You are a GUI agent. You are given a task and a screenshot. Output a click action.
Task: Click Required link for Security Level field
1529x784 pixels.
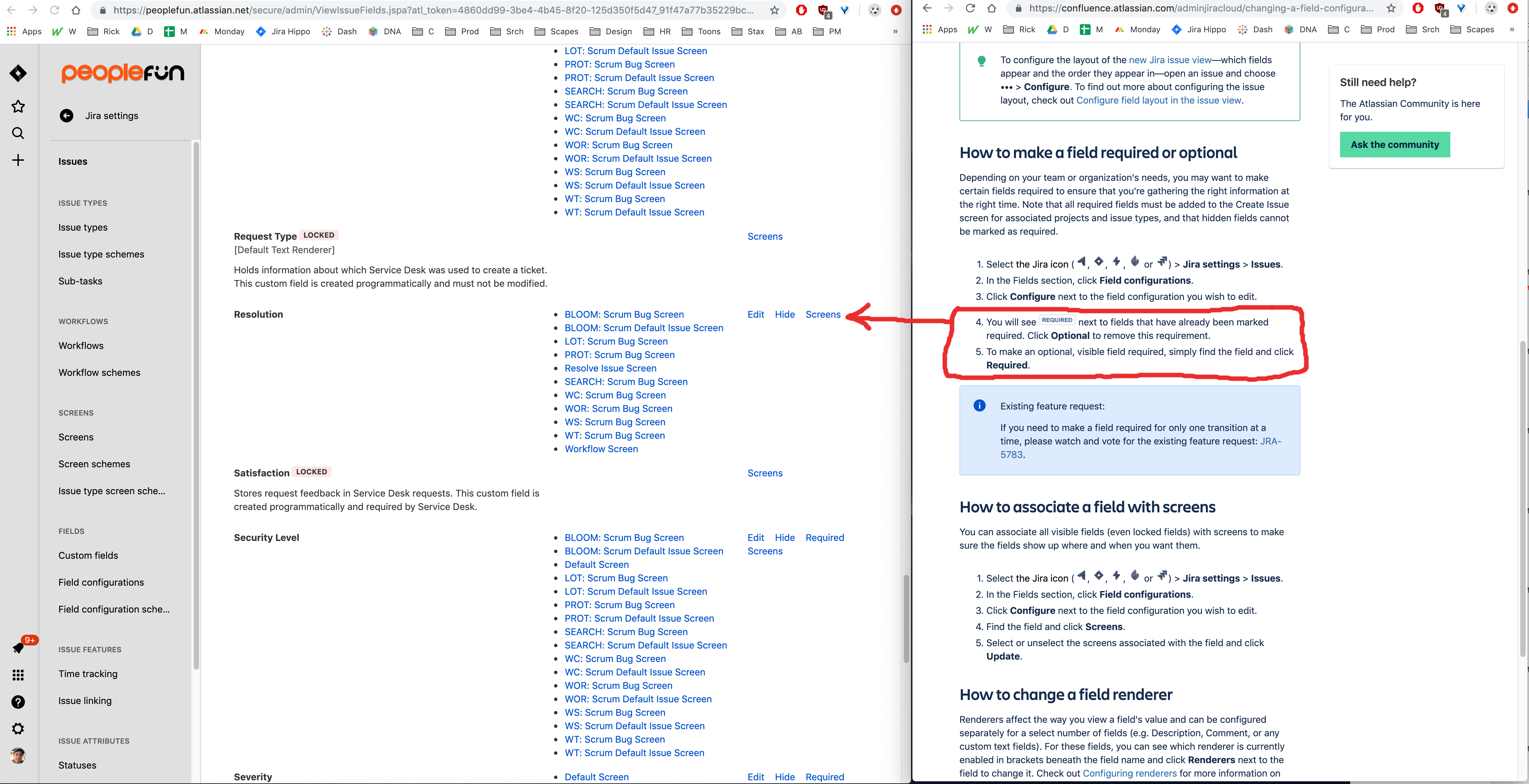point(824,538)
